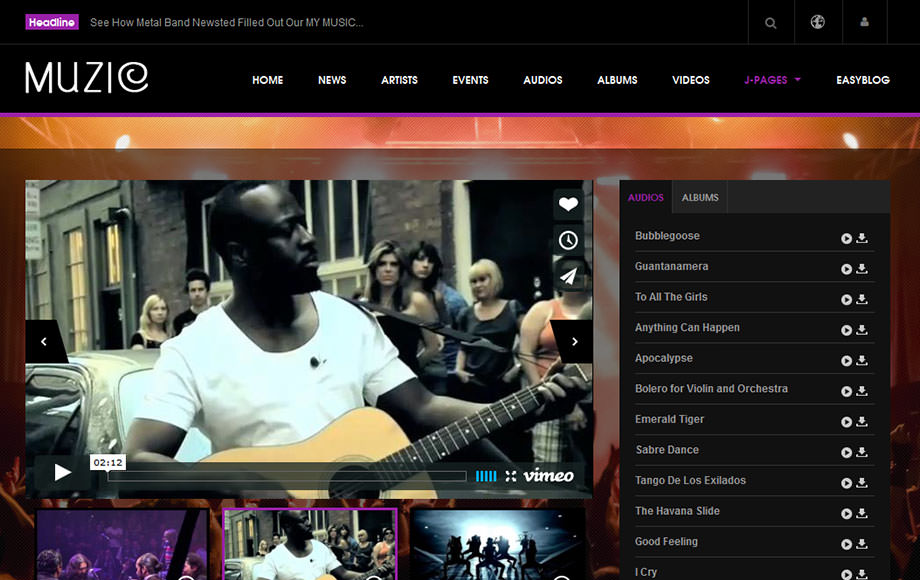
Task: Switch to the Albums tab
Action: tap(700, 198)
